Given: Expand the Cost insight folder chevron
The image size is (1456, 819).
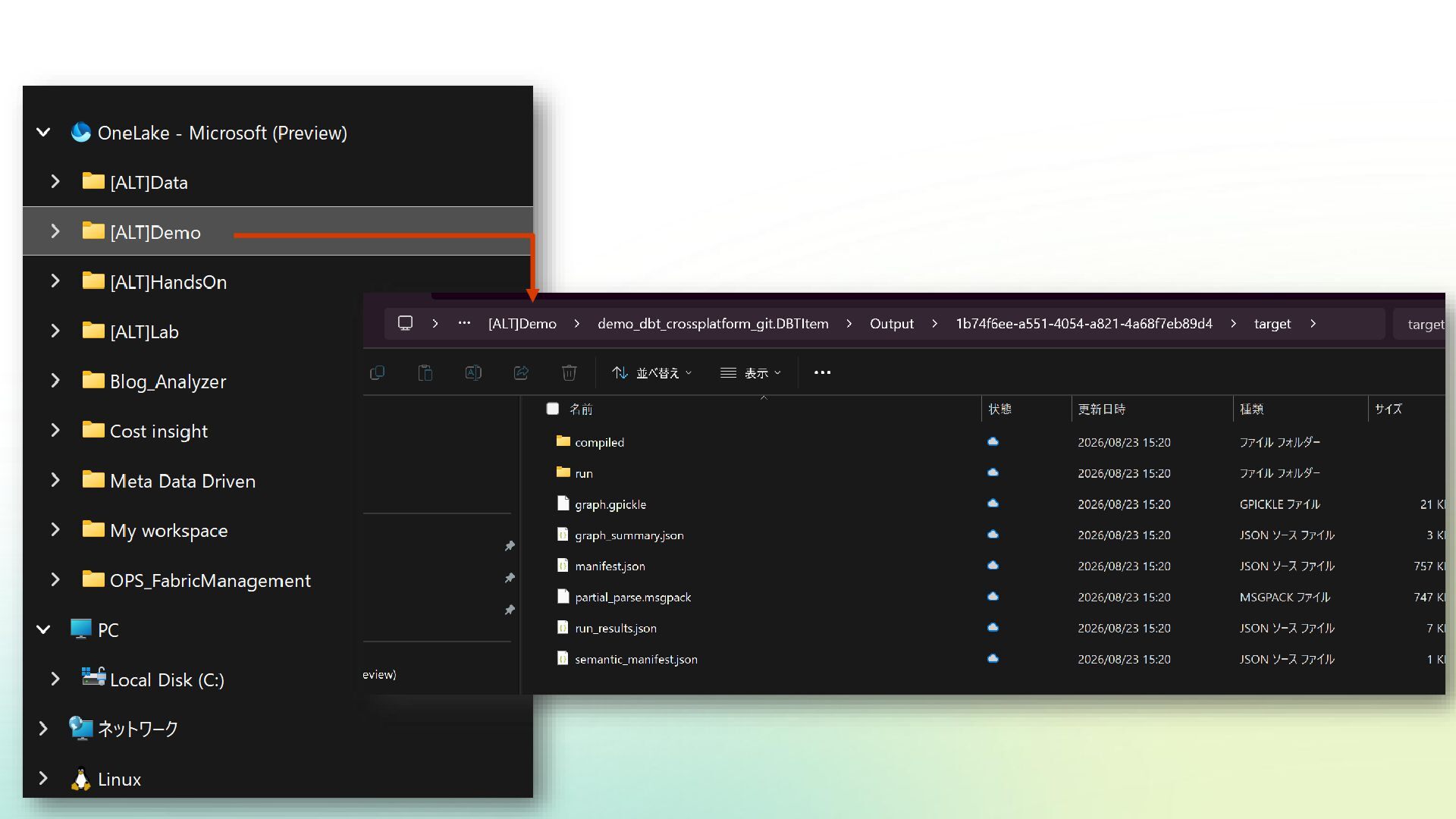Looking at the screenshot, I should pyautogui.click(x=55, y=430).
